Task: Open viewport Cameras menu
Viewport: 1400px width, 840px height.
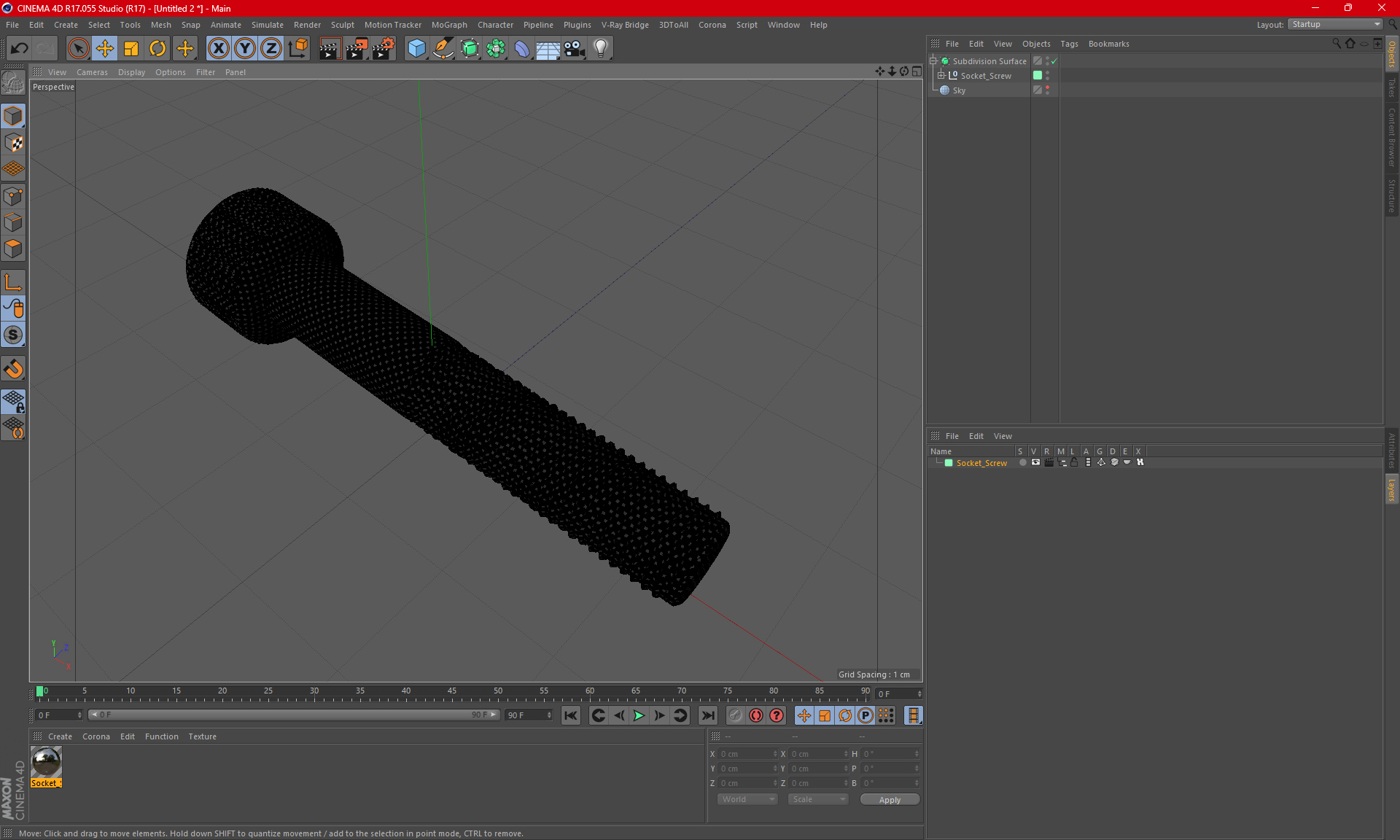Action: coord(92,72)
